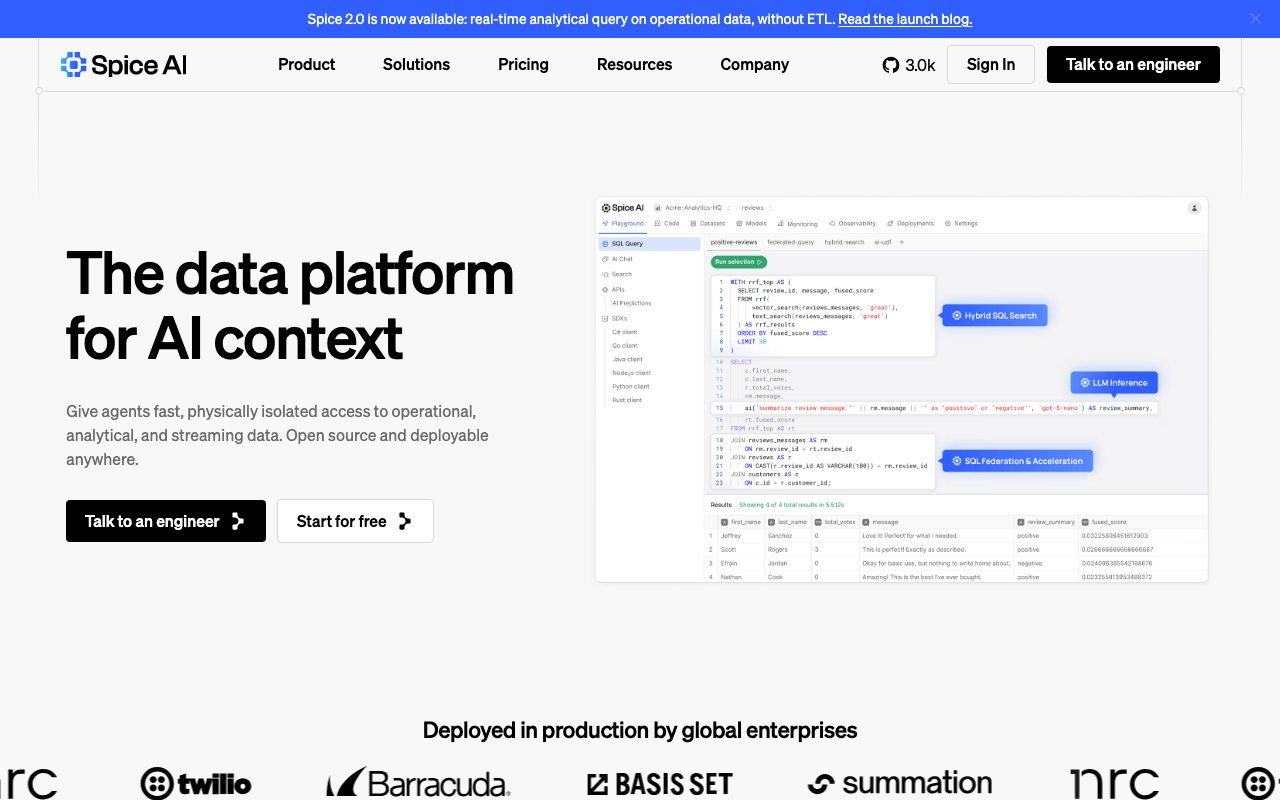Click the summation logo

pyautogui.click(x=900, y=783)
